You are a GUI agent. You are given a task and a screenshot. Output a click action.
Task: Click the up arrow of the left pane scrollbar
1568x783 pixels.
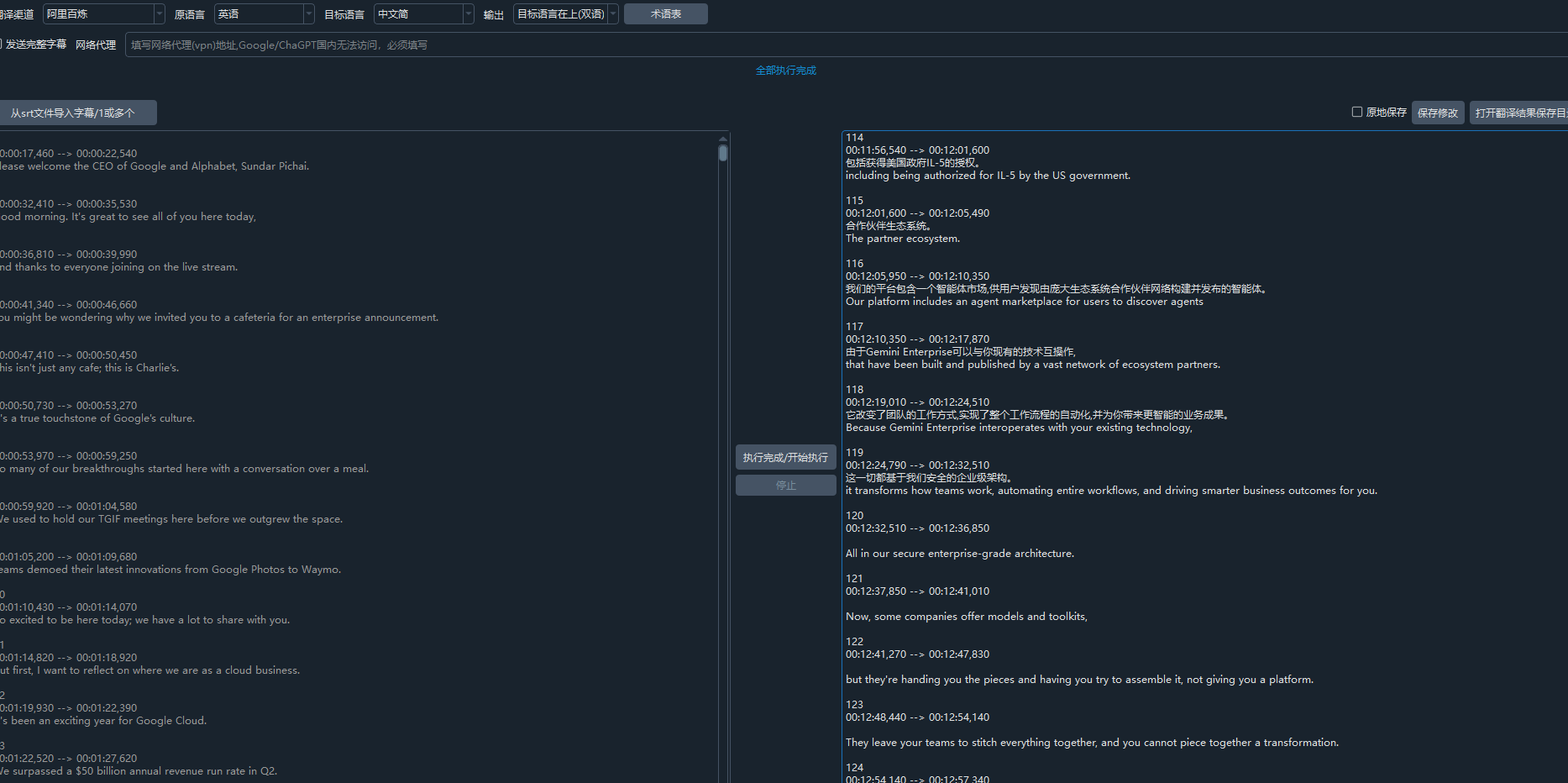pyautogui.click(x=723, y=139)
